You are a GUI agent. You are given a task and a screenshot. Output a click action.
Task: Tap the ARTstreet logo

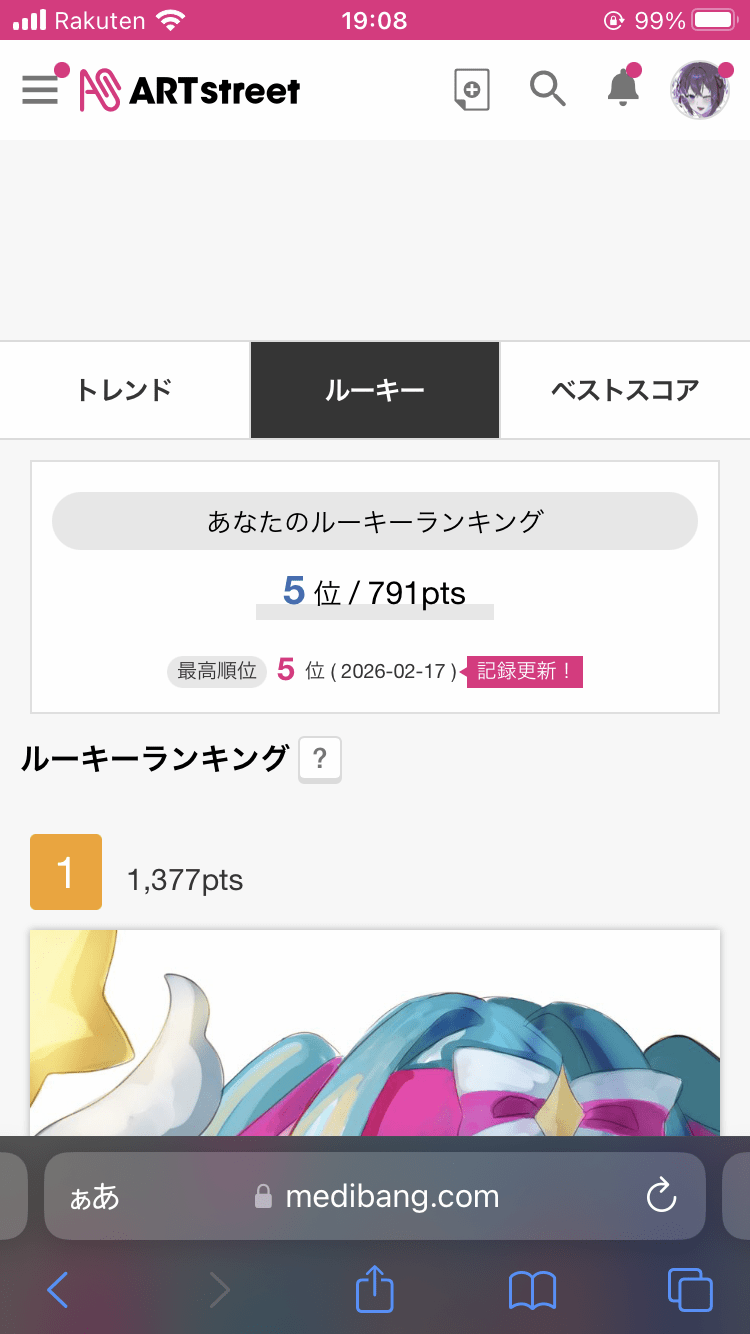(x=190, y=91)
